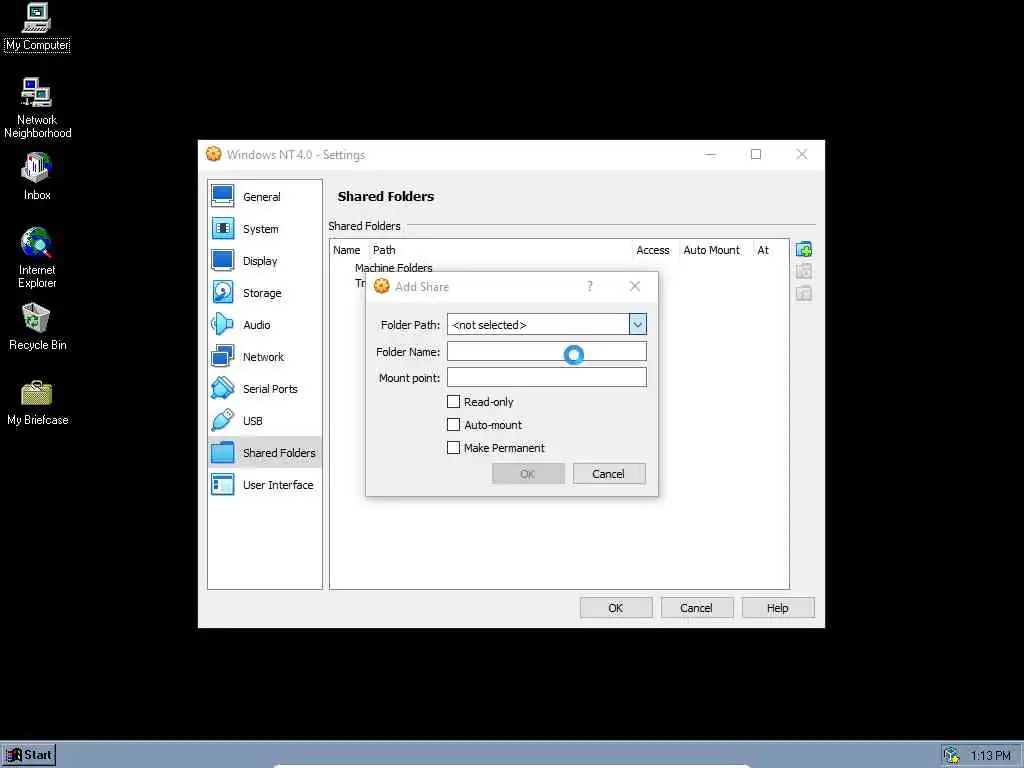Click the Folder Name input field
Image resolution: width=1024 pixels, height=768 pixels.
547,351
